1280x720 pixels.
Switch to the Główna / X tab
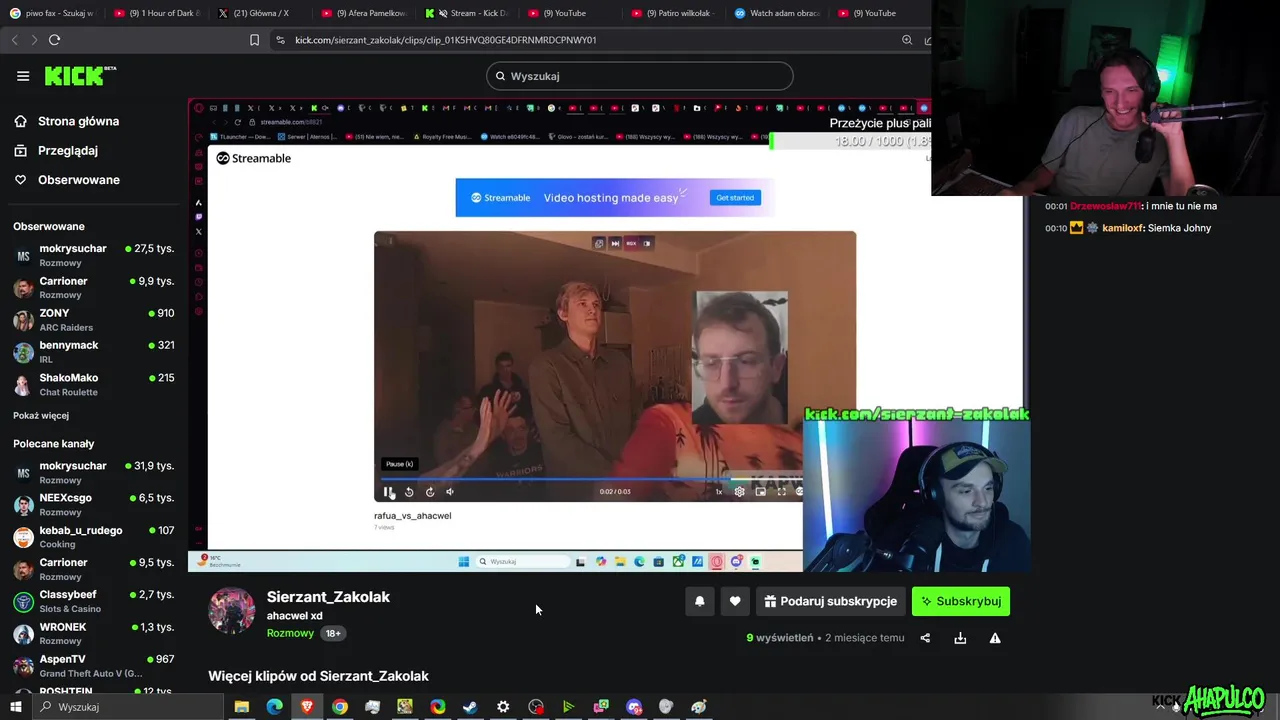coord(258,13)
